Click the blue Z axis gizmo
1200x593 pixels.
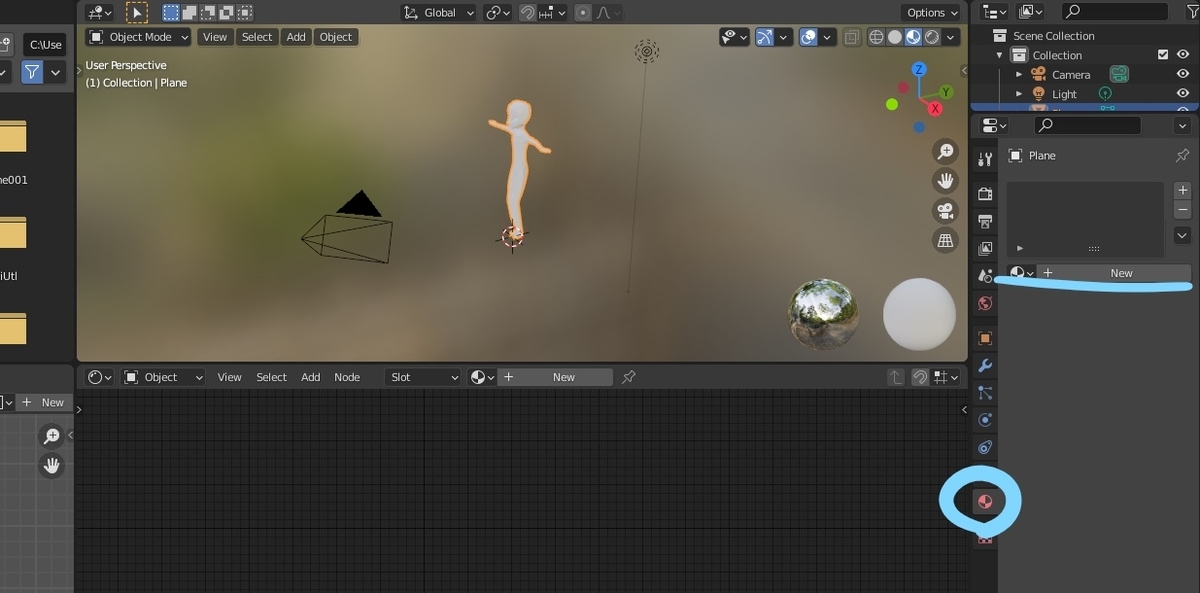click(x=919, y=70)
